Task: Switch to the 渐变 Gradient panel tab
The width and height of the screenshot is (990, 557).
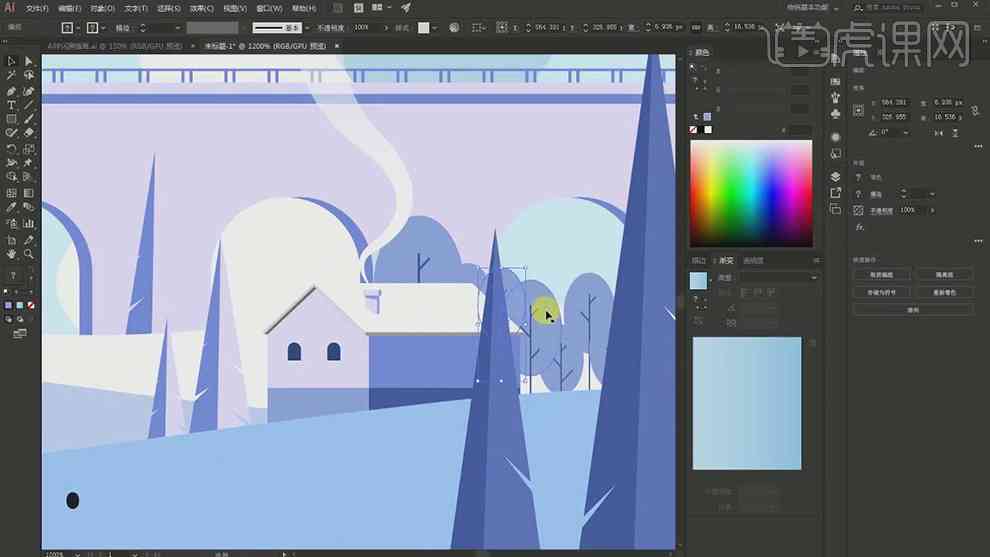Action: 726,260
